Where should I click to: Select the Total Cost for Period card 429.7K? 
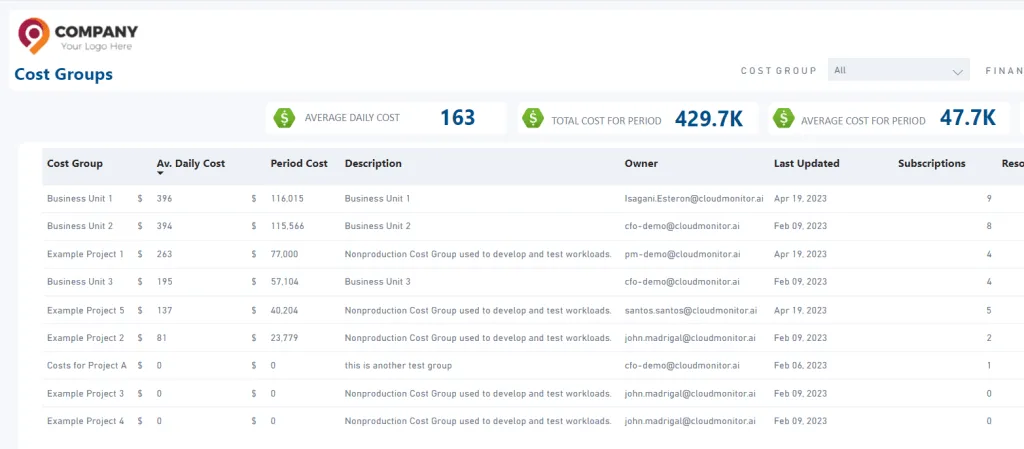point(638,118)
